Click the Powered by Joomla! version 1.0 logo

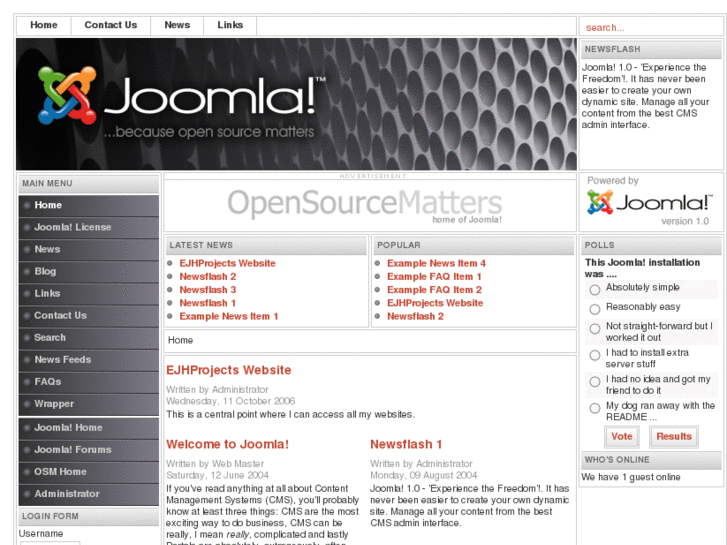649,203
